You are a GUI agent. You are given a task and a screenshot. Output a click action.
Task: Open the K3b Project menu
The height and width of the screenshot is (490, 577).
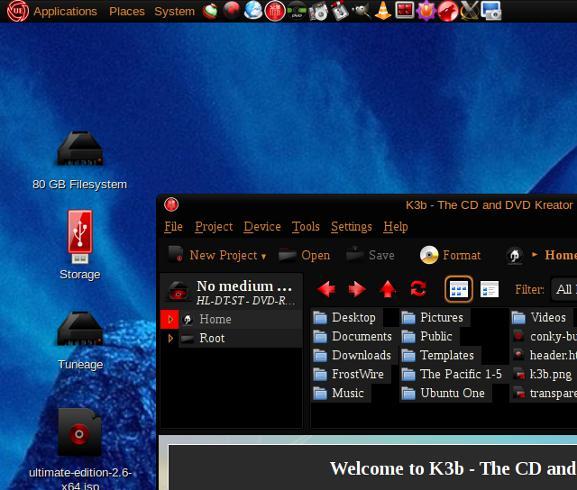214,227
